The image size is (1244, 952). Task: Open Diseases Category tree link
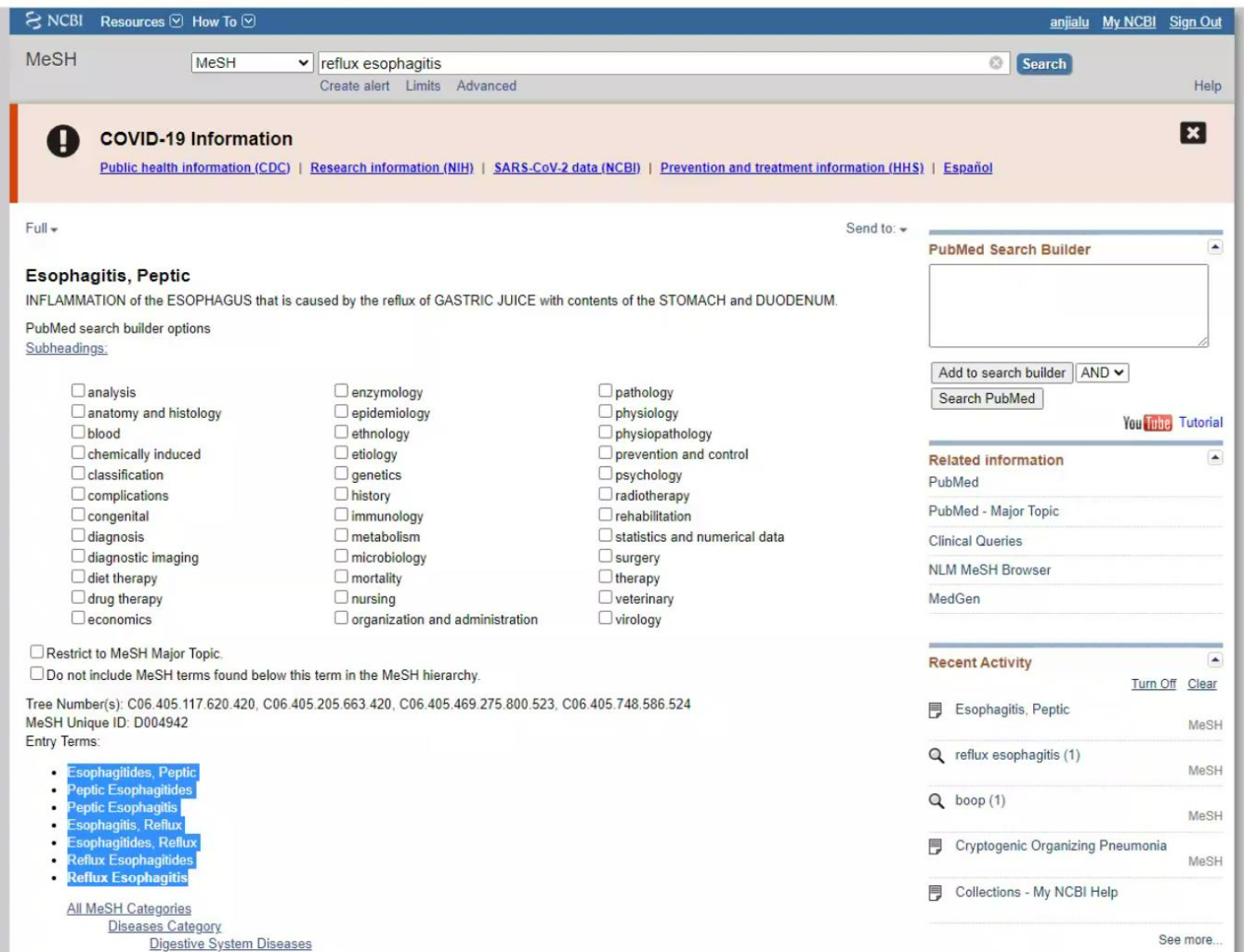pos(164,927)
